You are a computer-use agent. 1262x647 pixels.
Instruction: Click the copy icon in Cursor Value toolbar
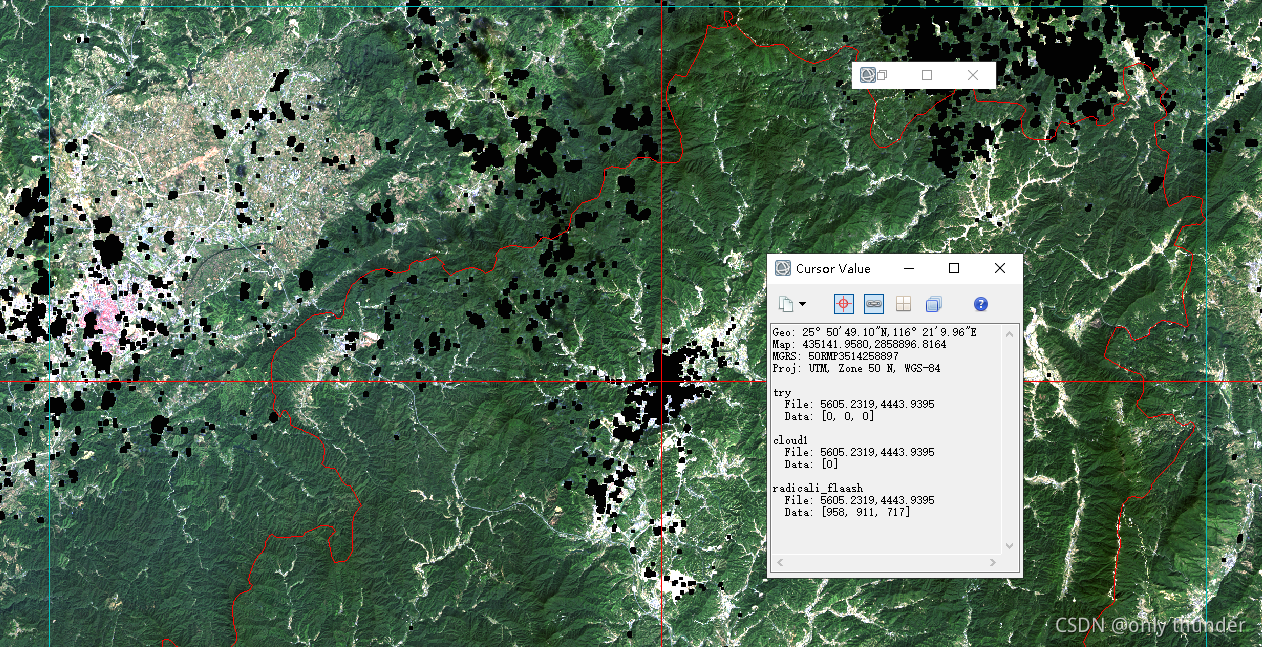[x=786, y=304]
